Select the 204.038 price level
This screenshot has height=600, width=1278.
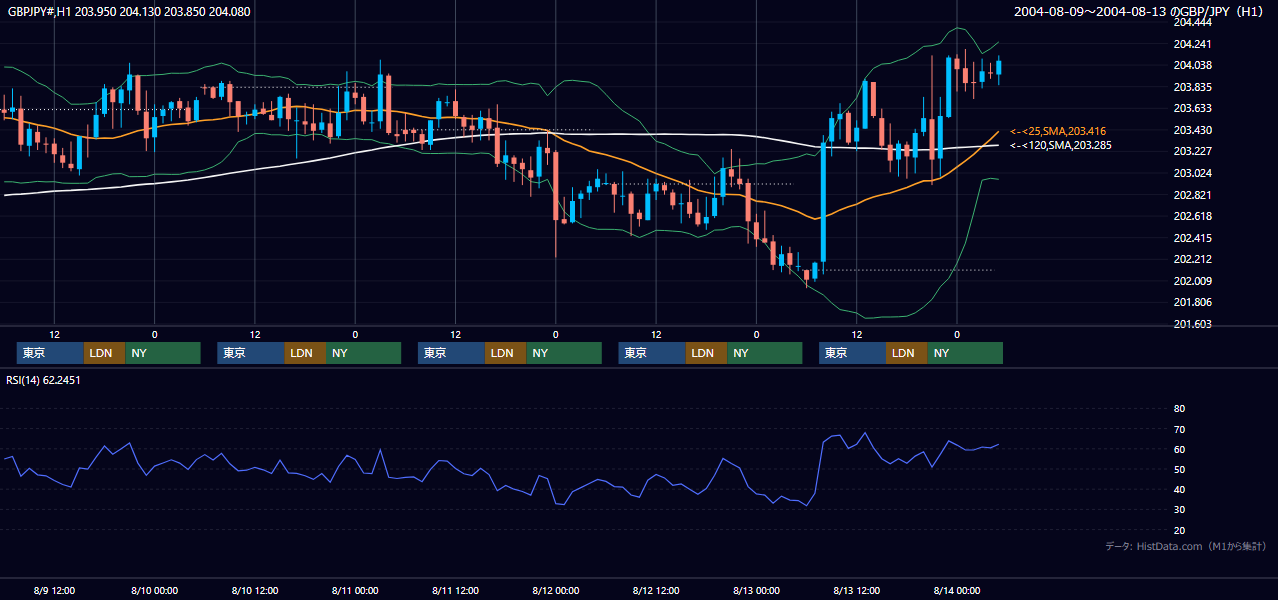point(1194,65)
